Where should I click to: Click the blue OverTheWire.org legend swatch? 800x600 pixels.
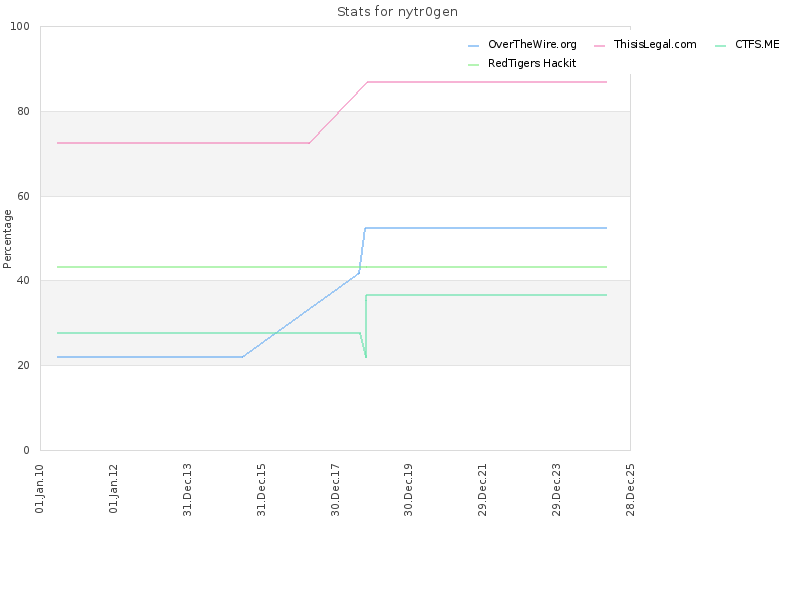coord(473,46)
